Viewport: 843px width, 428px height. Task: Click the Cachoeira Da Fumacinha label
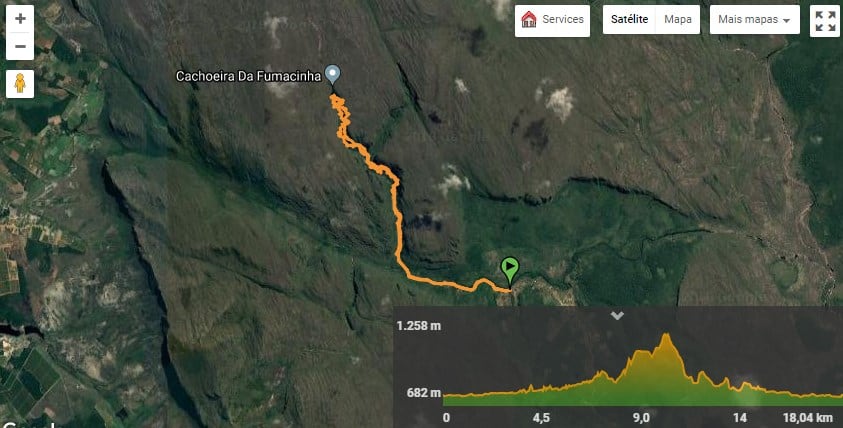[x=248, y=76]
